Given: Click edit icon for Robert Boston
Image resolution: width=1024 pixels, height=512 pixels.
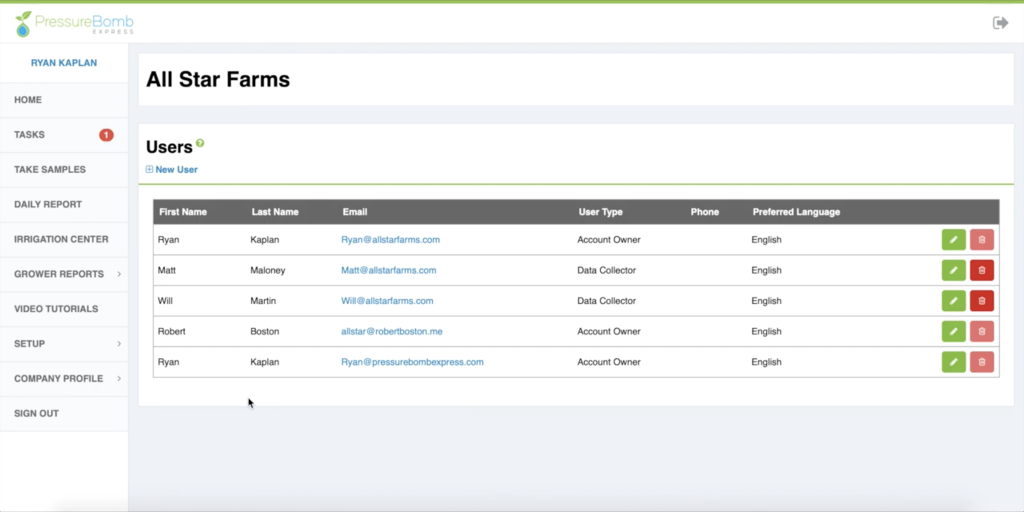Looking at the screenshot, I should [x=953, y=331].
